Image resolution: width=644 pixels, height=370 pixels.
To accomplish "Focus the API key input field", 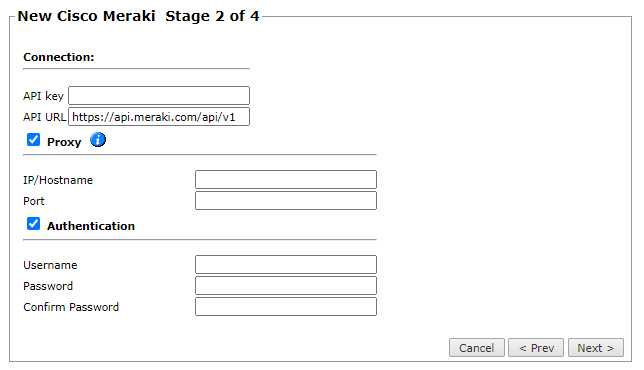I will [x=159, y=95].
